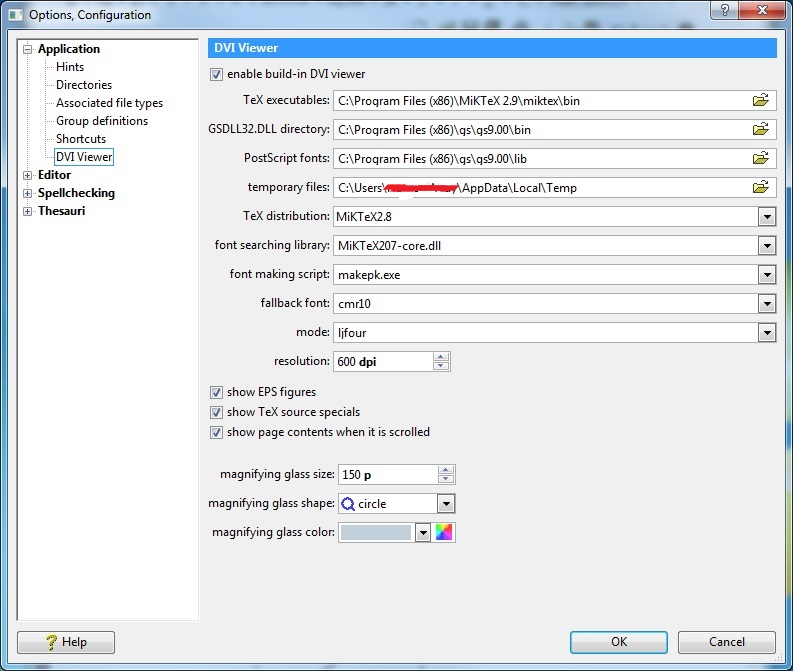Select the Application tree label

point(69,49)
